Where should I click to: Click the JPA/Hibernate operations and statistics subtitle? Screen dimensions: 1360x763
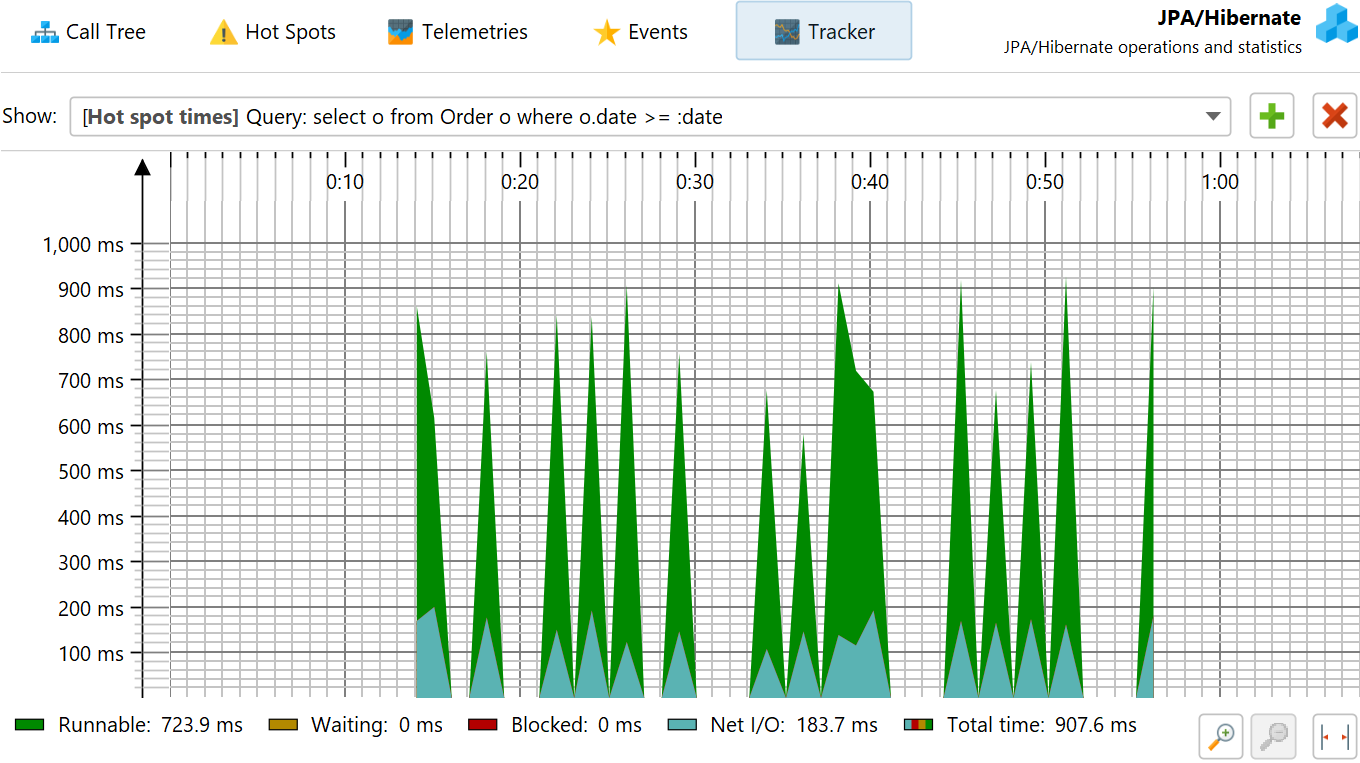click(1153, 47)
